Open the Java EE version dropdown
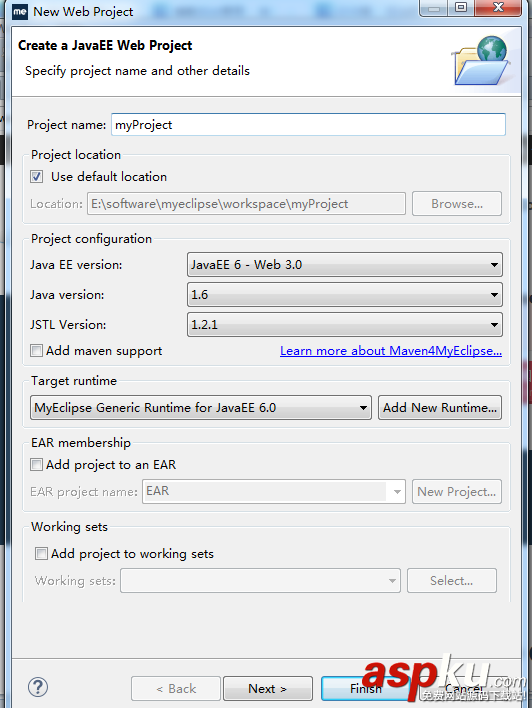 tap(345, 265)
